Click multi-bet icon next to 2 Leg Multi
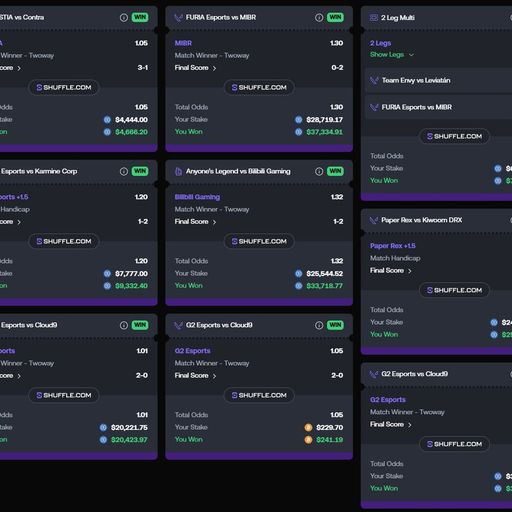This screenshot has width=512, height=512. click(x=374, y=18)
